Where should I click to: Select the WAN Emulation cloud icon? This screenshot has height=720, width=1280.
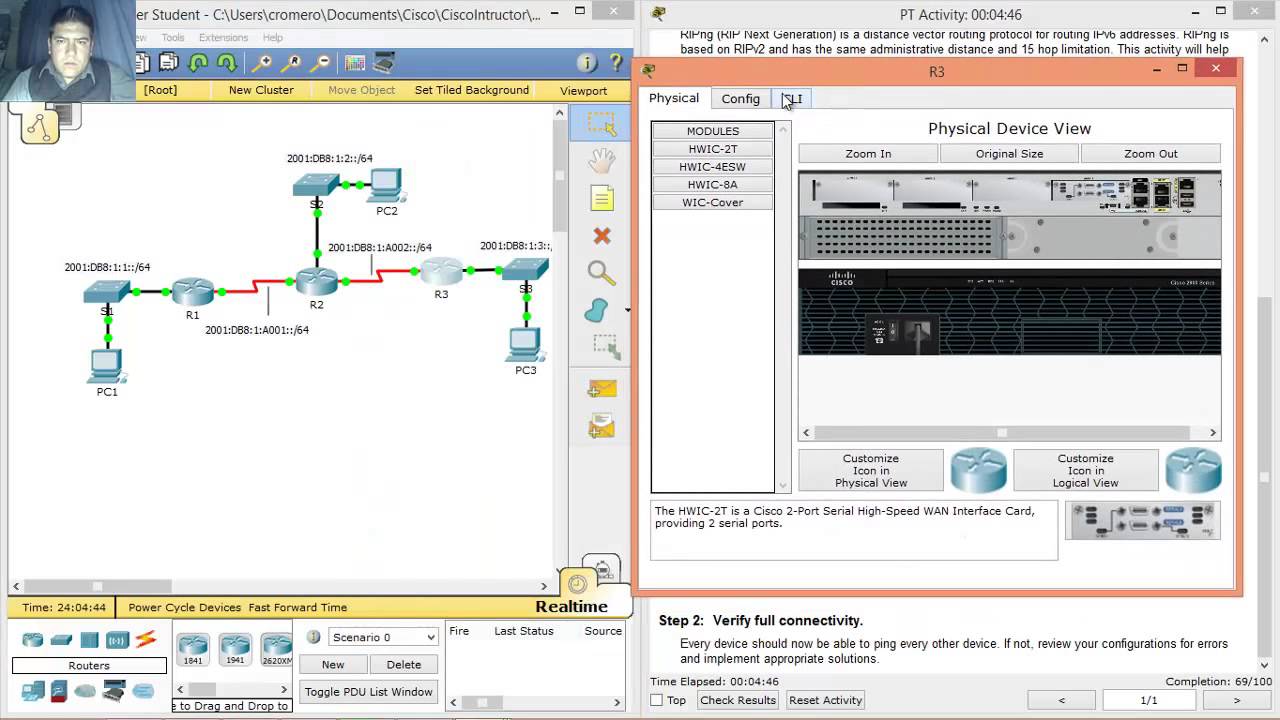click(85, 690)
